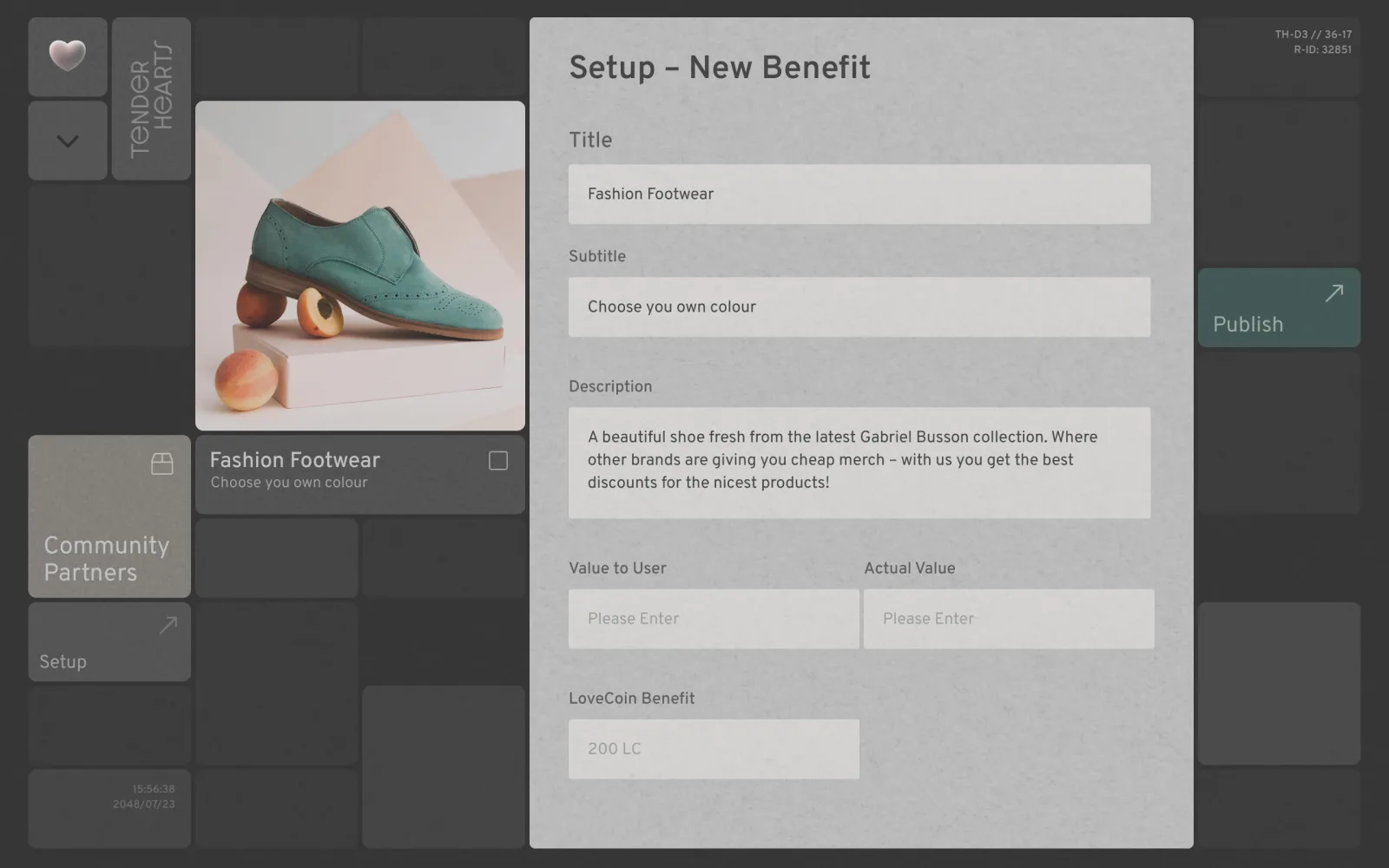Click the Tender Hearts logo
The width and height of the screenshot is (1389, 868).
click(x=151, y=99)
